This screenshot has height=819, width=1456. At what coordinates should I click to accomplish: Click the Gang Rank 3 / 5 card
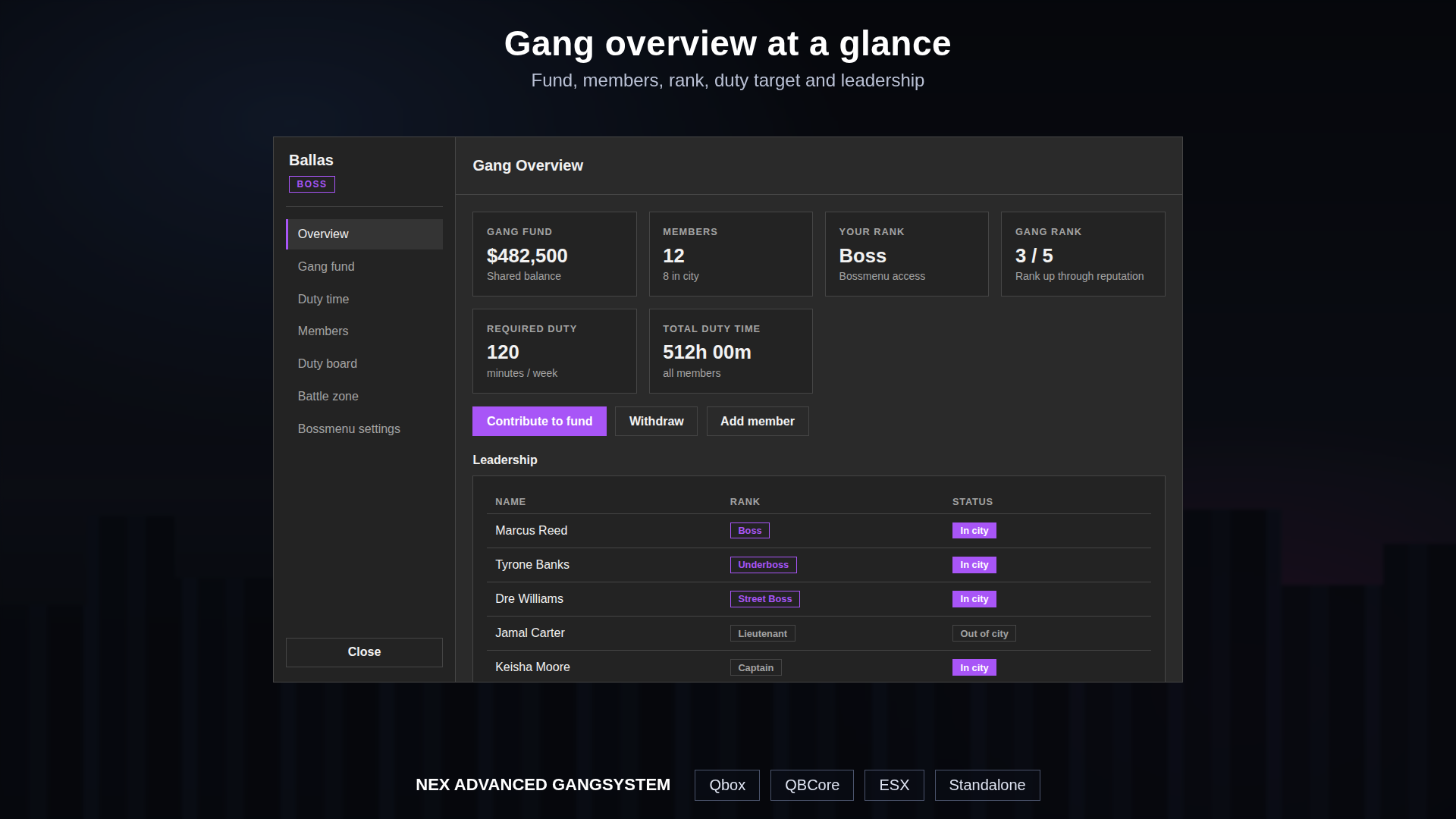1083,254
